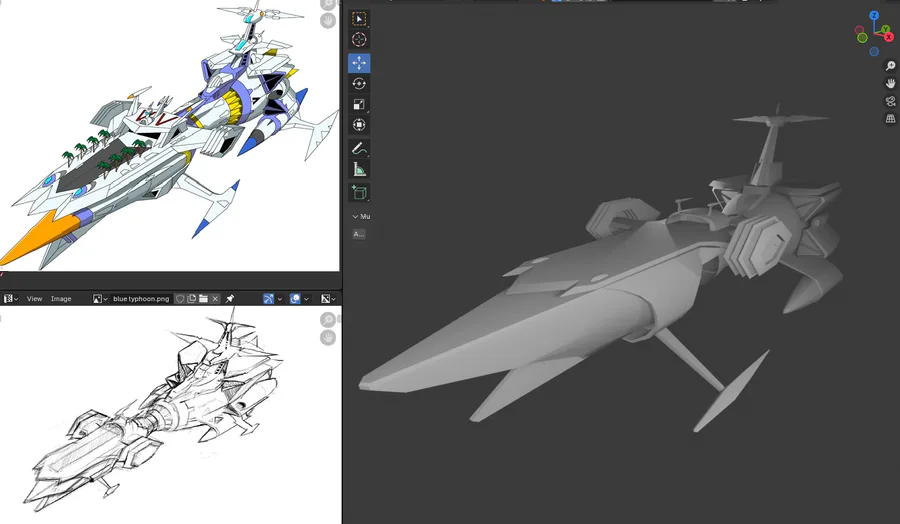This screenshot has width=900, height=524.
Task: Open display channels dropdown
Action: pyautogui.click(x=328, y=298)
